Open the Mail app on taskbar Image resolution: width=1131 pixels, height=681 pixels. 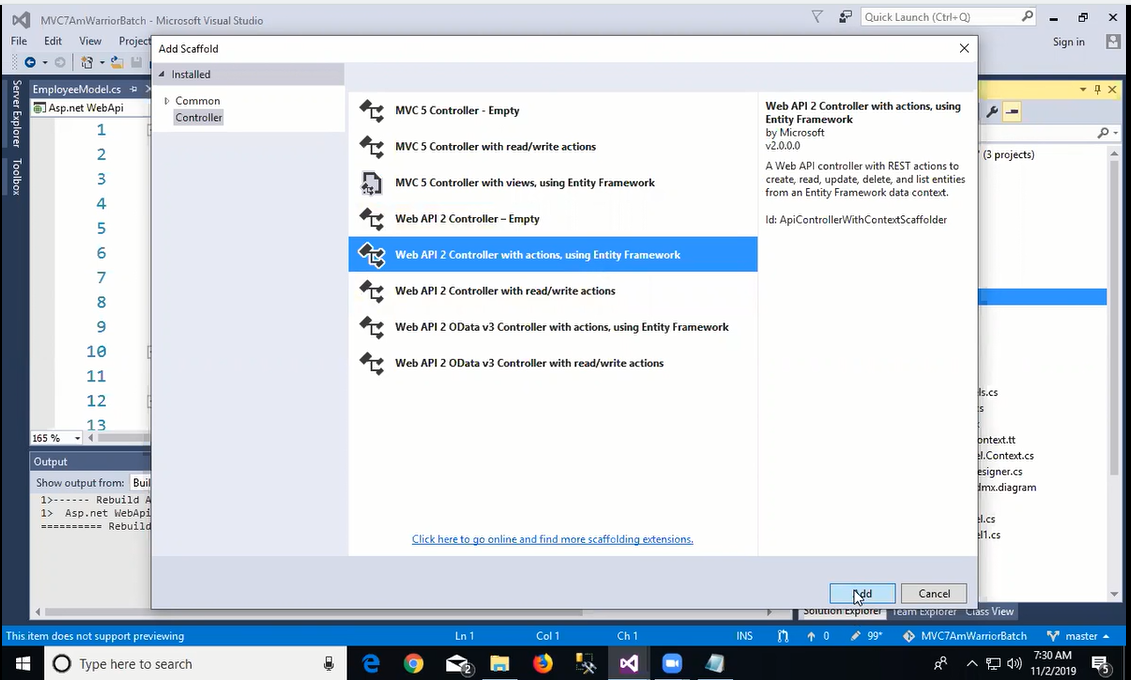(457, 664)
